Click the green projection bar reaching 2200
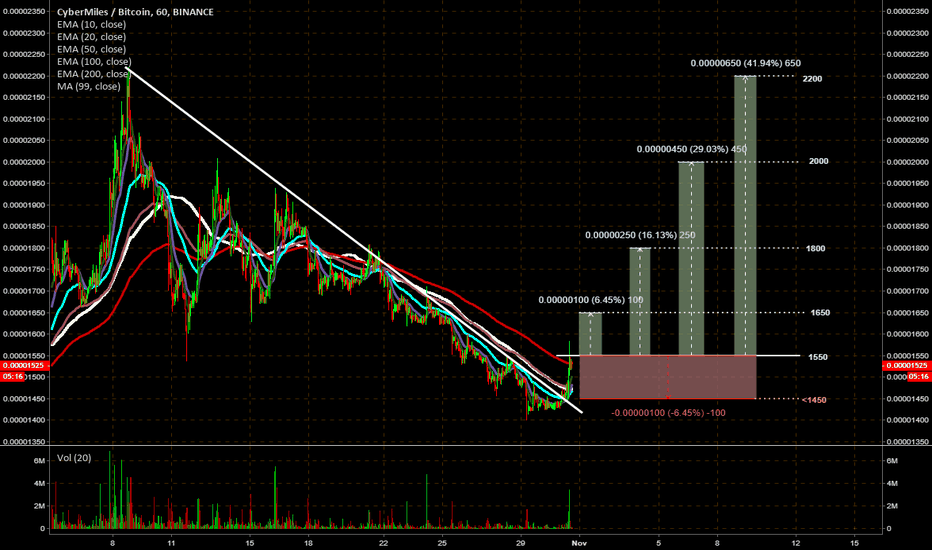Image resolution: width=932 pixels, height=550 pixels. tap(745, 216)
